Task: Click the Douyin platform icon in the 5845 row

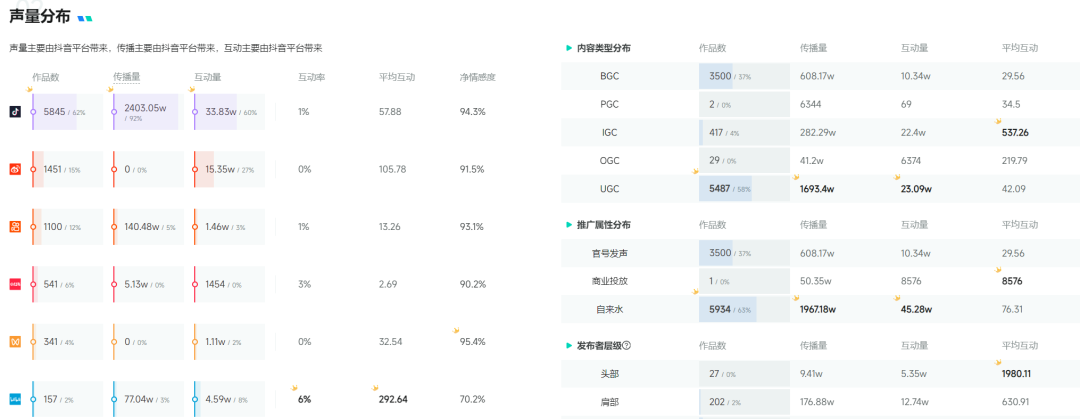Action: click(x=15, y=112)
